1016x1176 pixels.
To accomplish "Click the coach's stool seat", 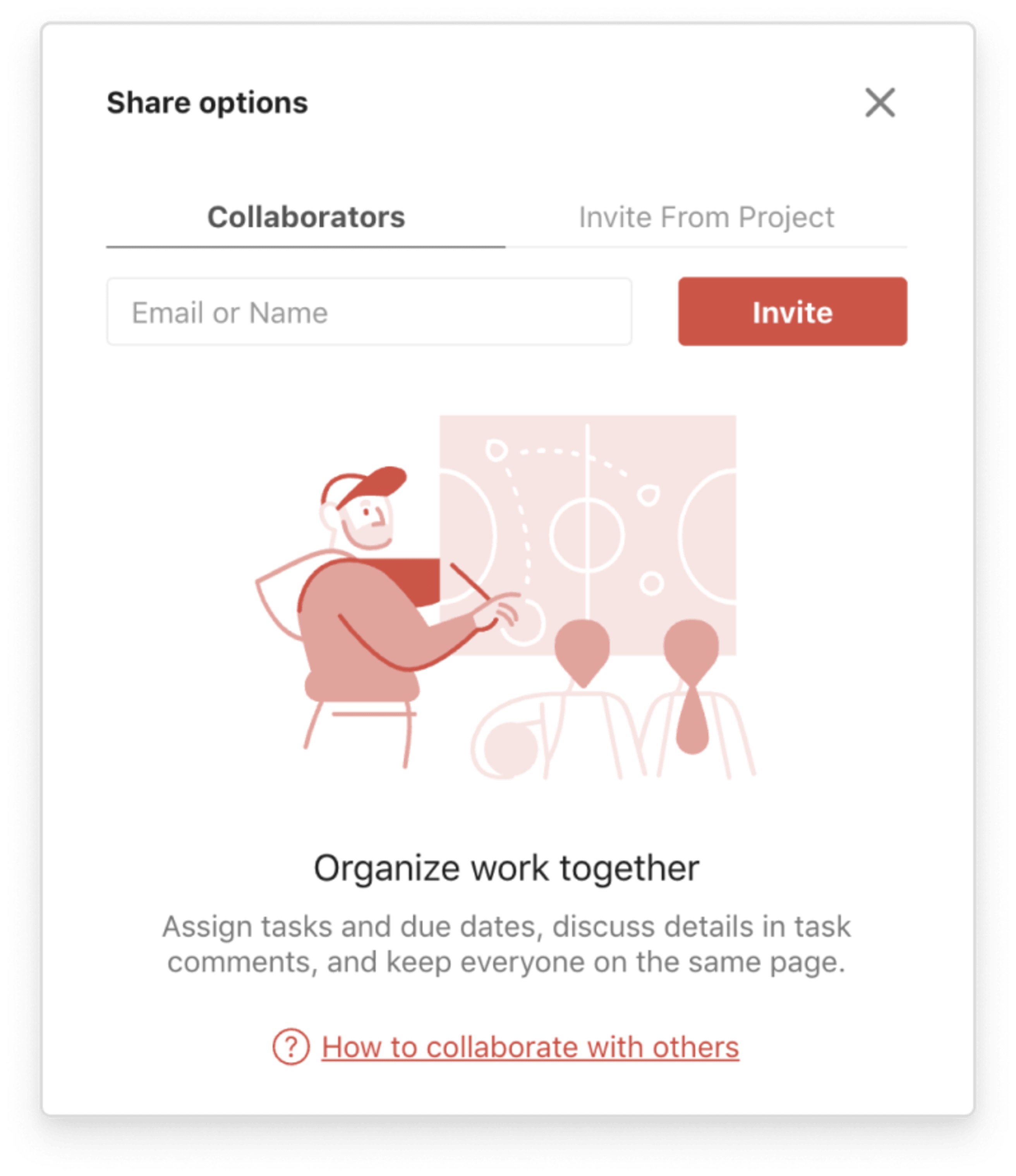I will click(x=362, y=687).
